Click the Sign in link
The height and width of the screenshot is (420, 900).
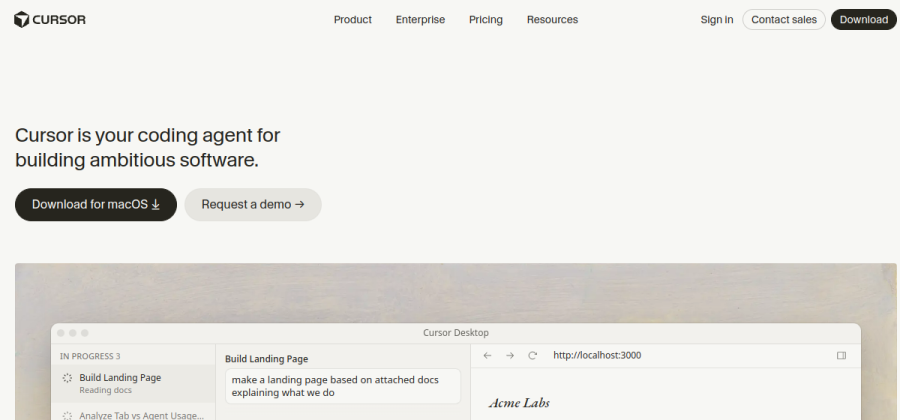click(717, 20)
